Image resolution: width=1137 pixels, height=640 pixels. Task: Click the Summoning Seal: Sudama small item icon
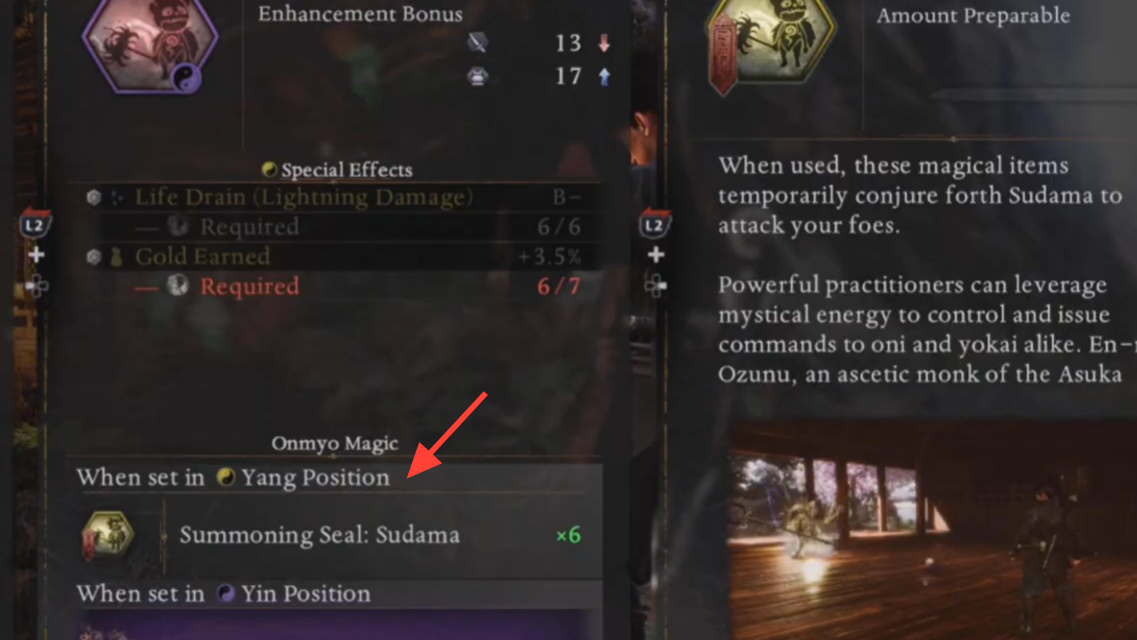click(x=108, y=536)
